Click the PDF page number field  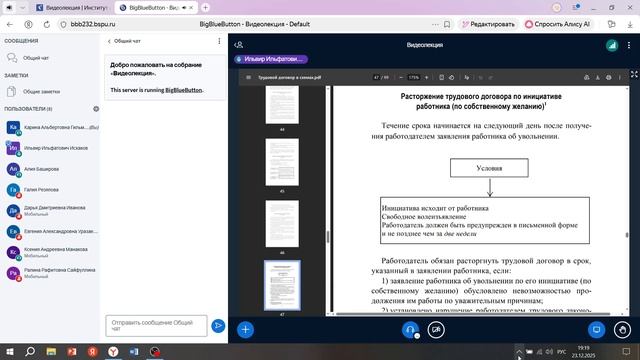[x=376, y=77]
